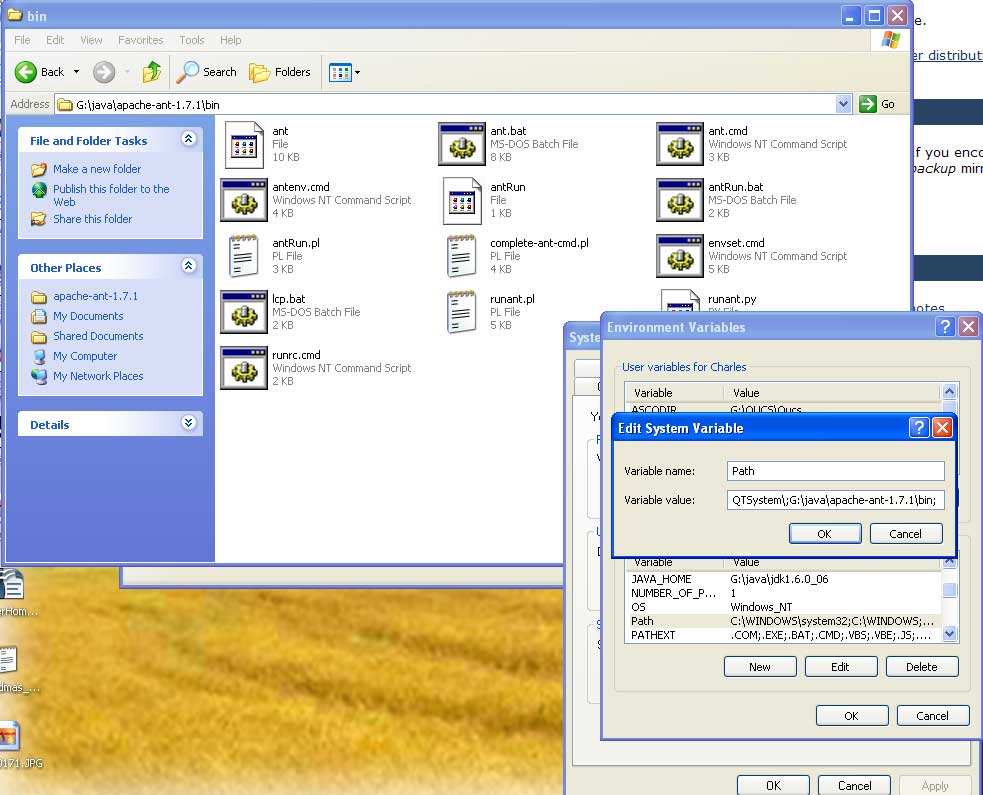Screen dimensions: 983x795
Task: Select the antenv.cmd script icon
Action: point(244,200)
